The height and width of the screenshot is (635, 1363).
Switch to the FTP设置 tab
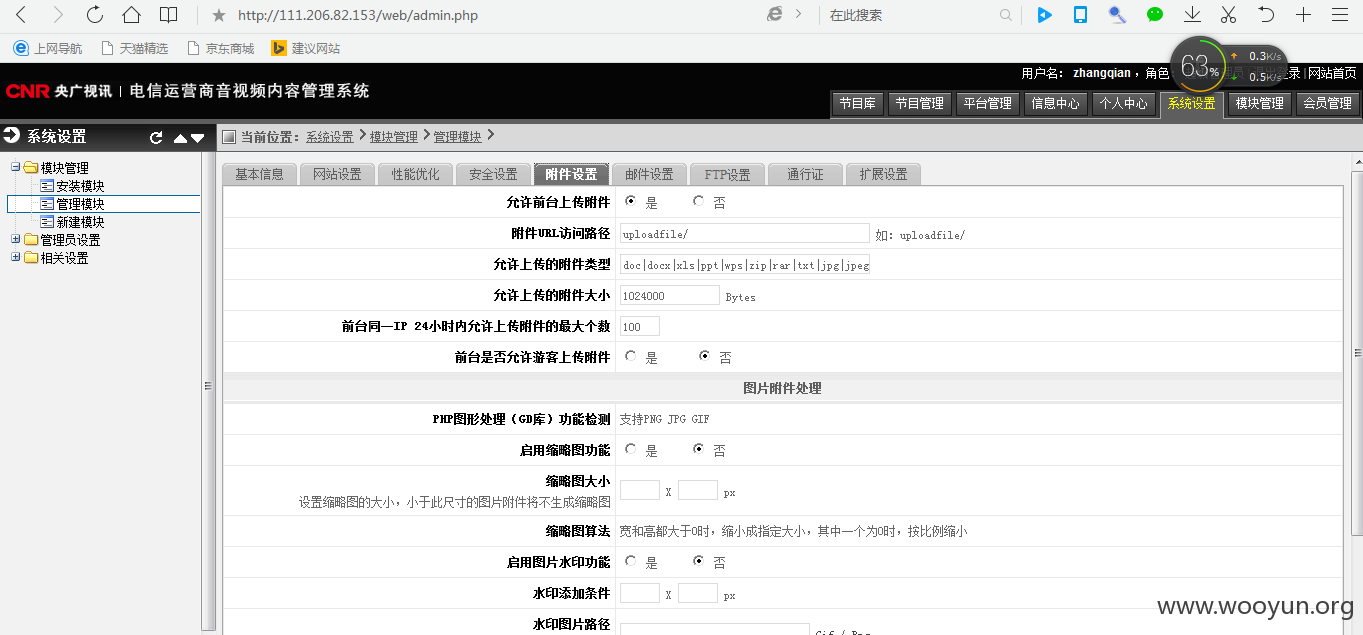pos(727,174)
